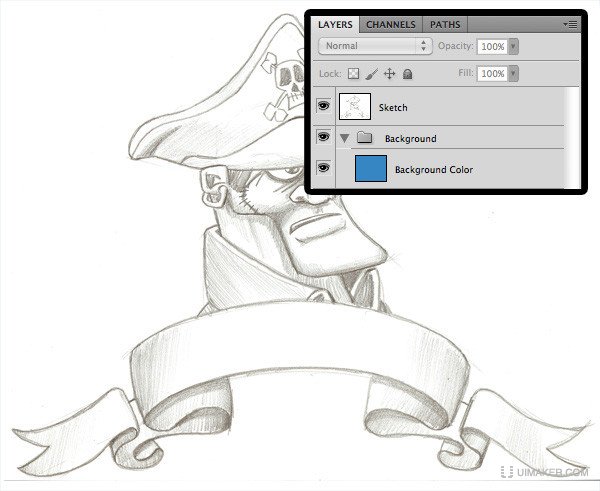Open the Layers panel options menu

pos(570,25)
